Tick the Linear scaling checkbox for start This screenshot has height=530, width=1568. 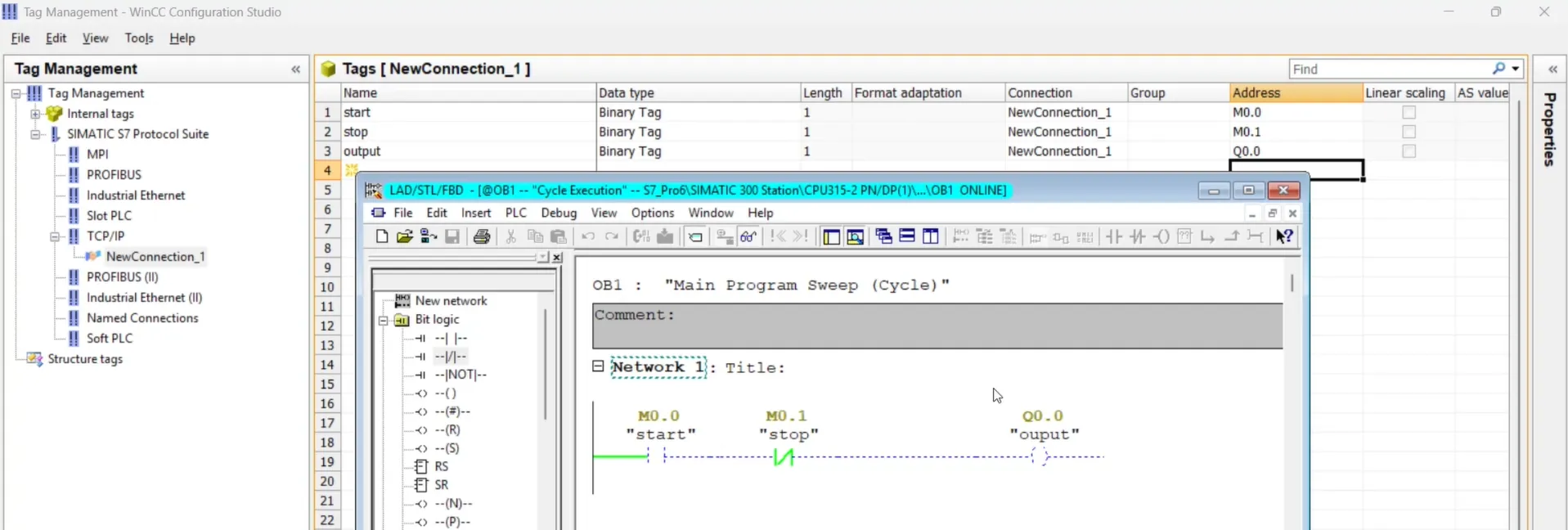(1409, 113)
